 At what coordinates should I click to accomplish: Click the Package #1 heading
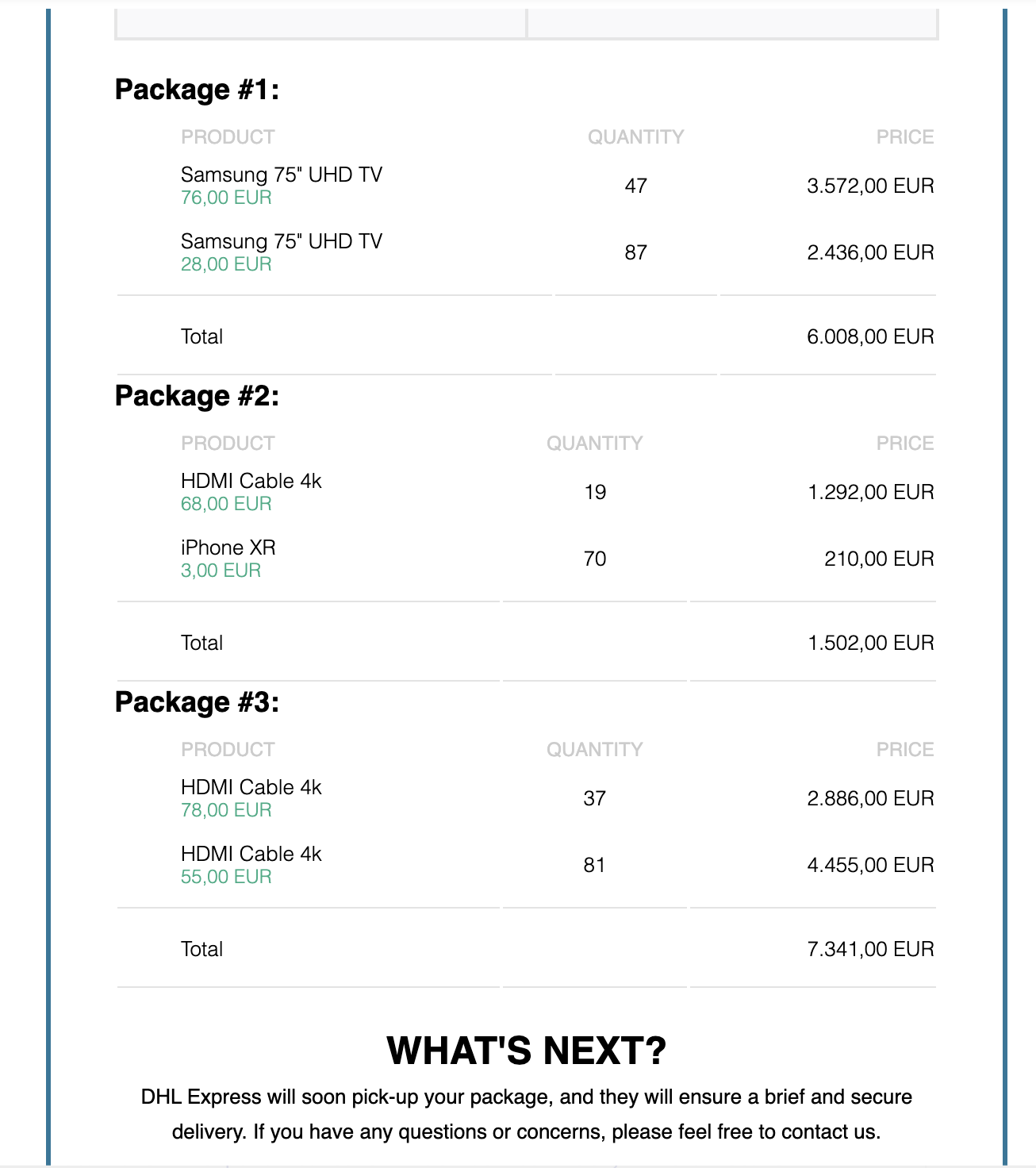pos(197,90)
